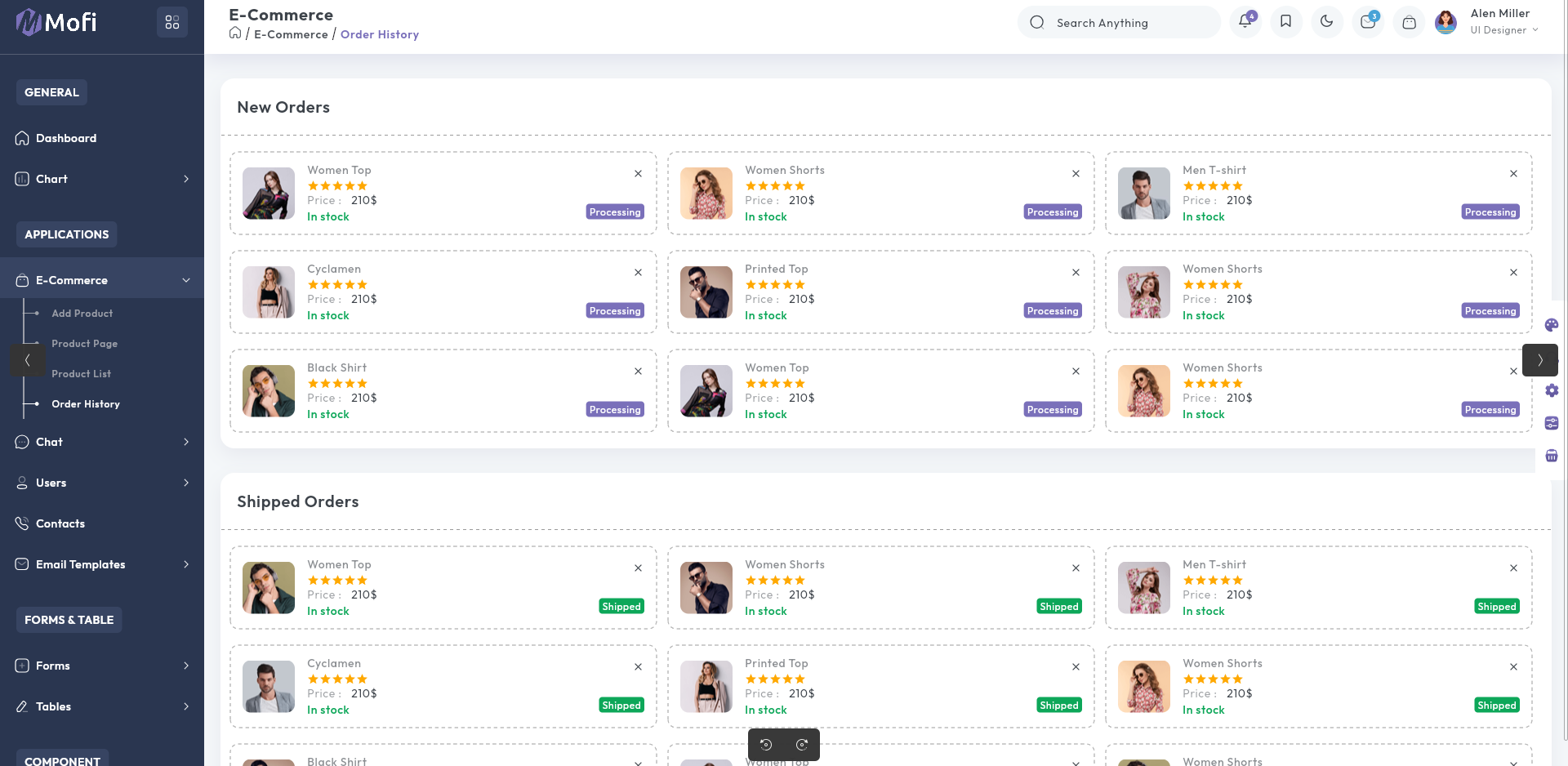1568x766 pixels.
Task: Open the Alen Miller profile dropdown
Action: coord(1503,22)
